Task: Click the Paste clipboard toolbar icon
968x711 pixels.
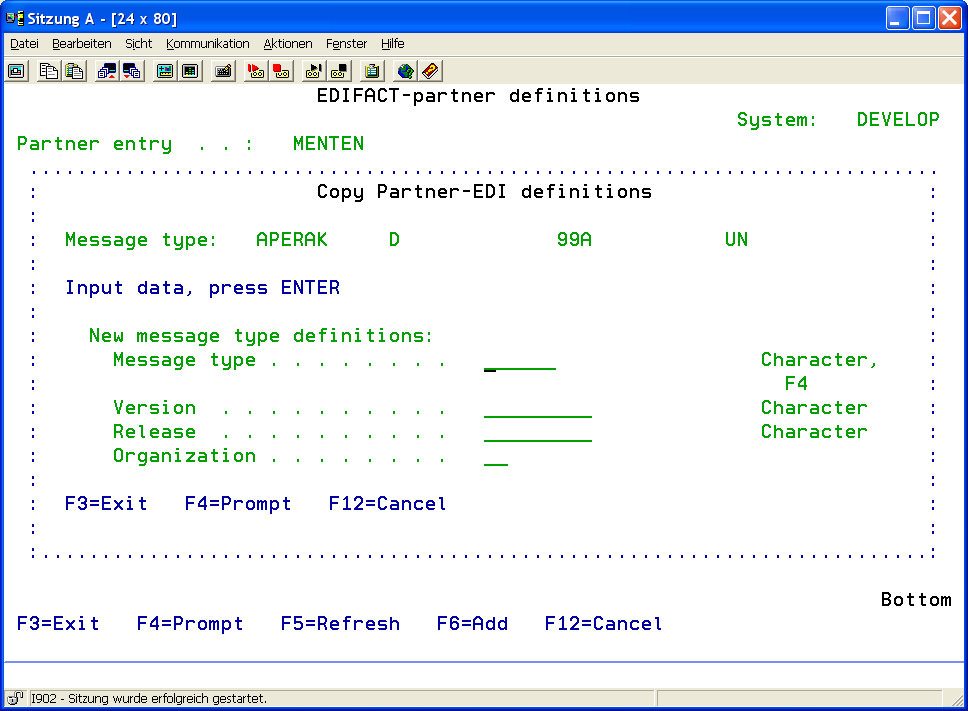Action: click(74, 71)
